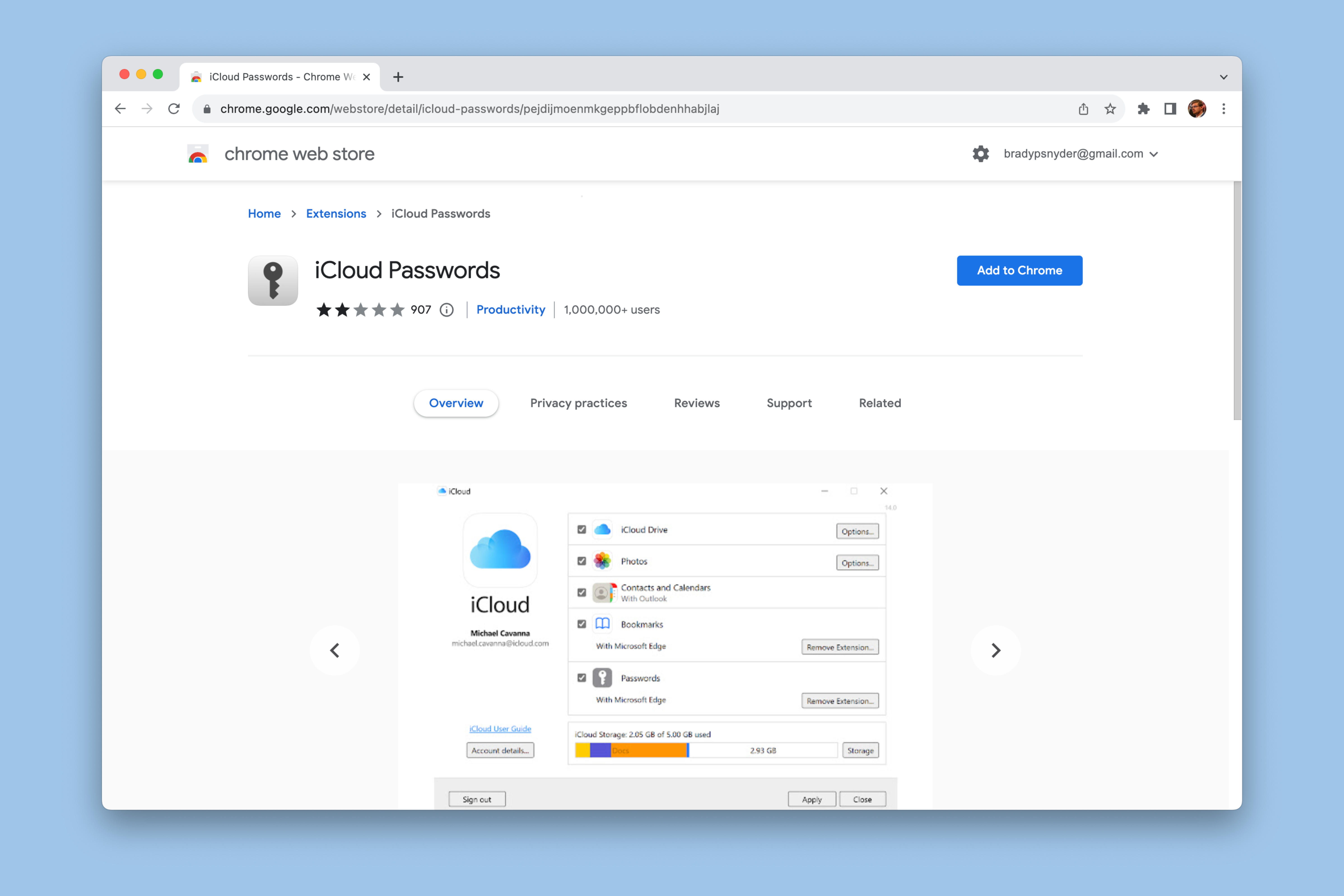Click the iCloud Drive checkbox in screenshot
Screen dimensions: 1344x896
click(582, 529)
